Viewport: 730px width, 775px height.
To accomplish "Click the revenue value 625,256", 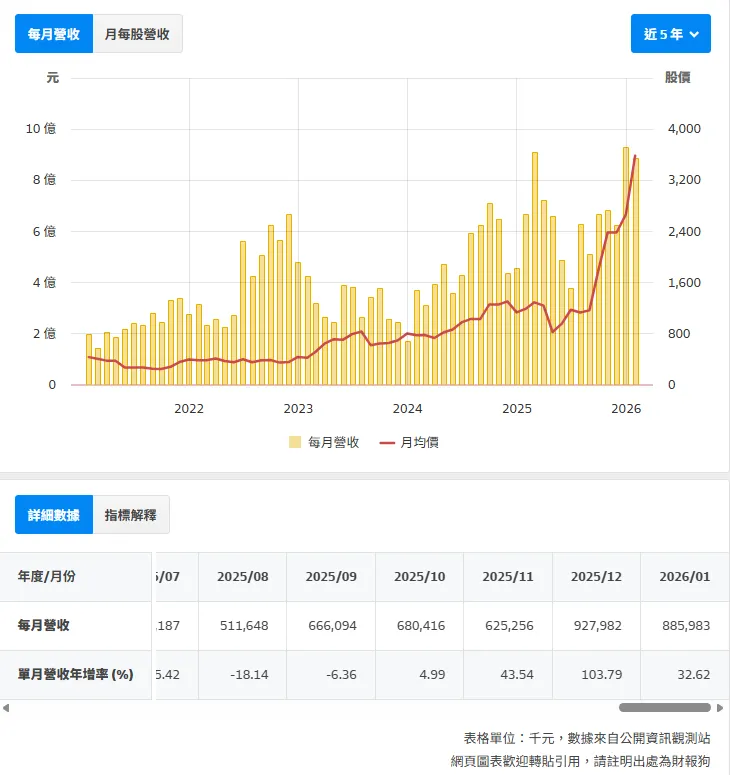I will tap(510, 625).
